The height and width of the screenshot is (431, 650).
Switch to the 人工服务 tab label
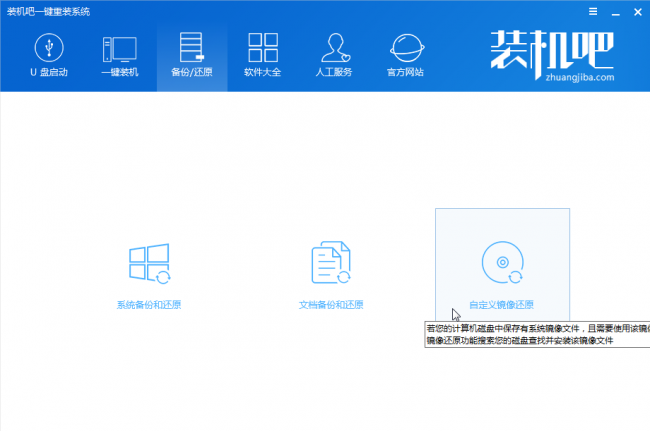click(x=334, y=72)
